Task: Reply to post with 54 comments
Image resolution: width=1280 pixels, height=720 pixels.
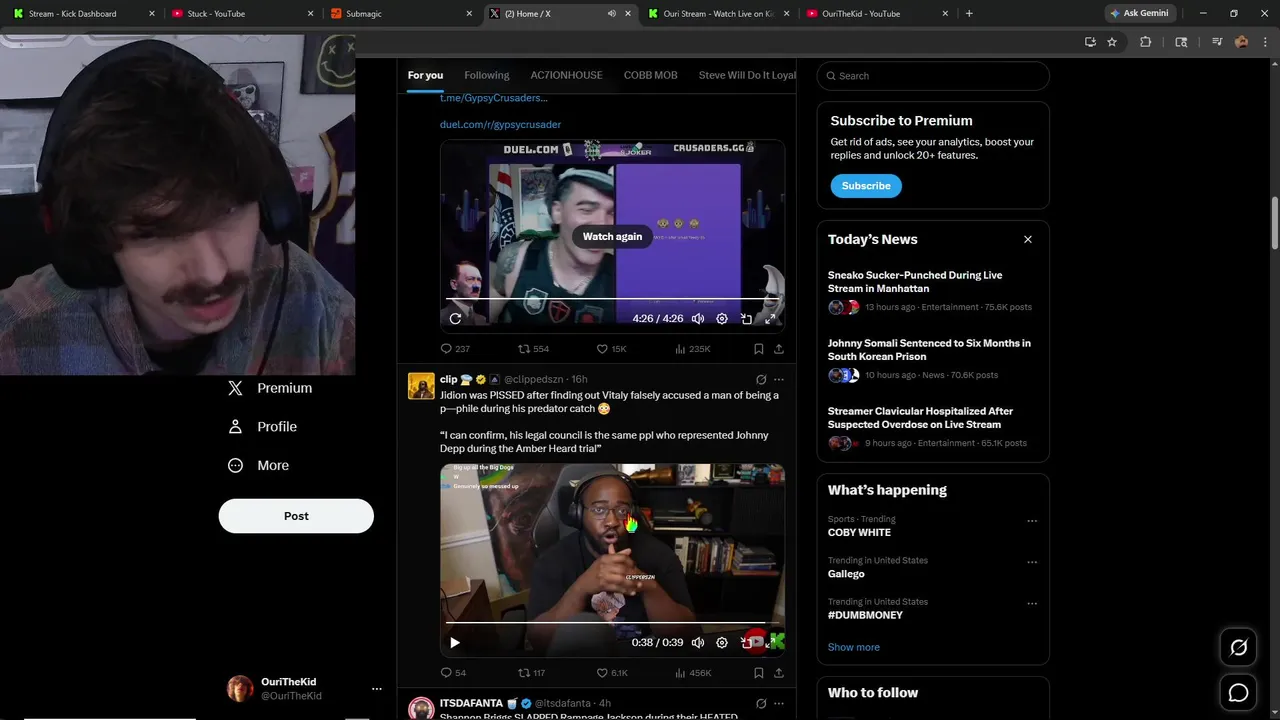Action: [453, 673]
